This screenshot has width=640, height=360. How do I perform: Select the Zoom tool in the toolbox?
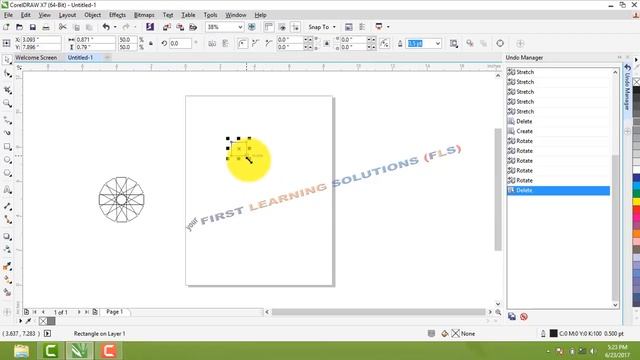[7, 104]
